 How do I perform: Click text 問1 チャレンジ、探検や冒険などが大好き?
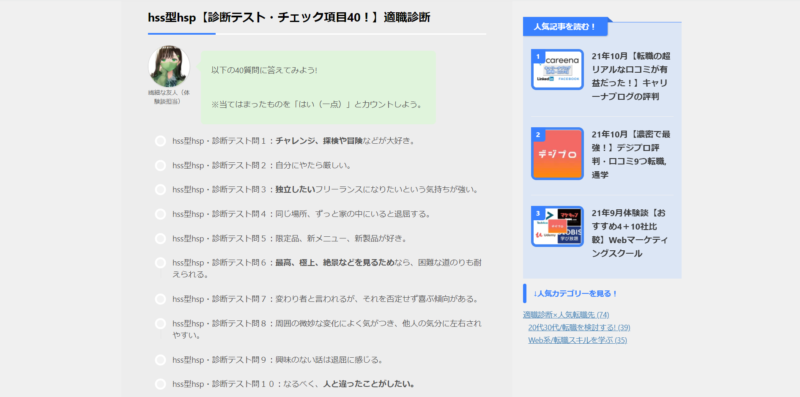click(293, 141)
